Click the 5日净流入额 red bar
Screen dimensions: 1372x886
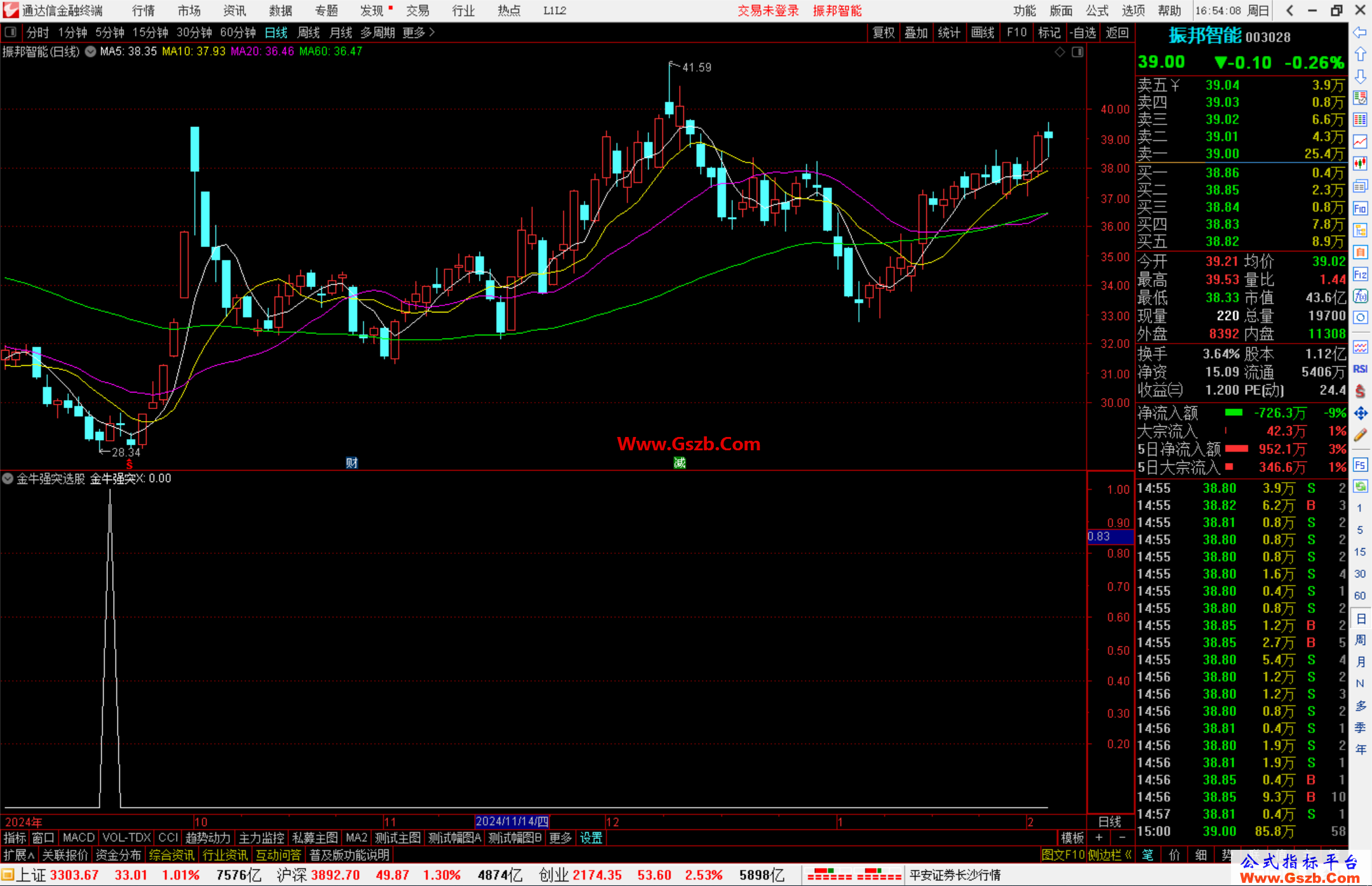click(x=1237, y=449)
